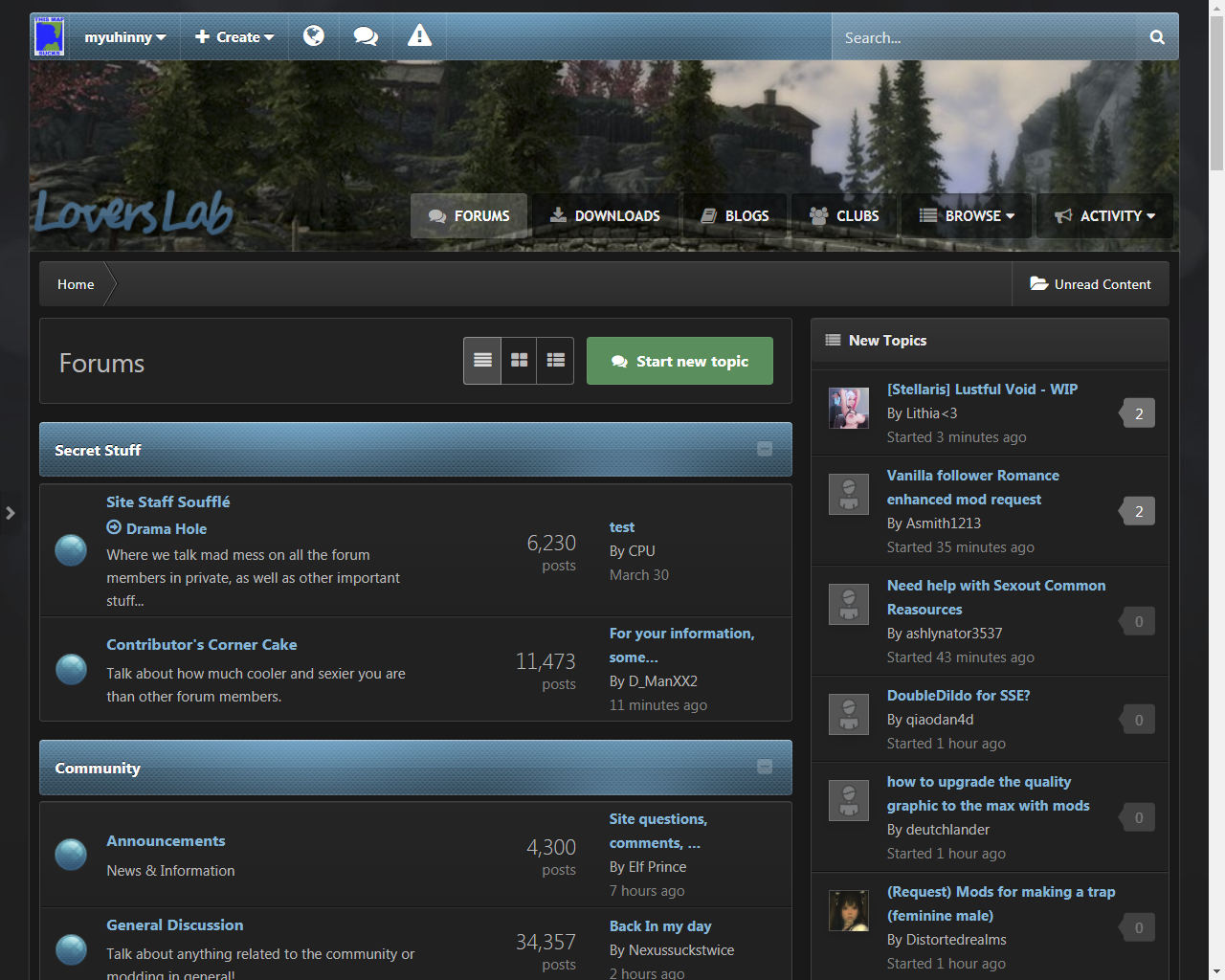The width and height of the screenshot is (1225, 980).
Task: Open the globe notifications icon
Action: (314, 36)
